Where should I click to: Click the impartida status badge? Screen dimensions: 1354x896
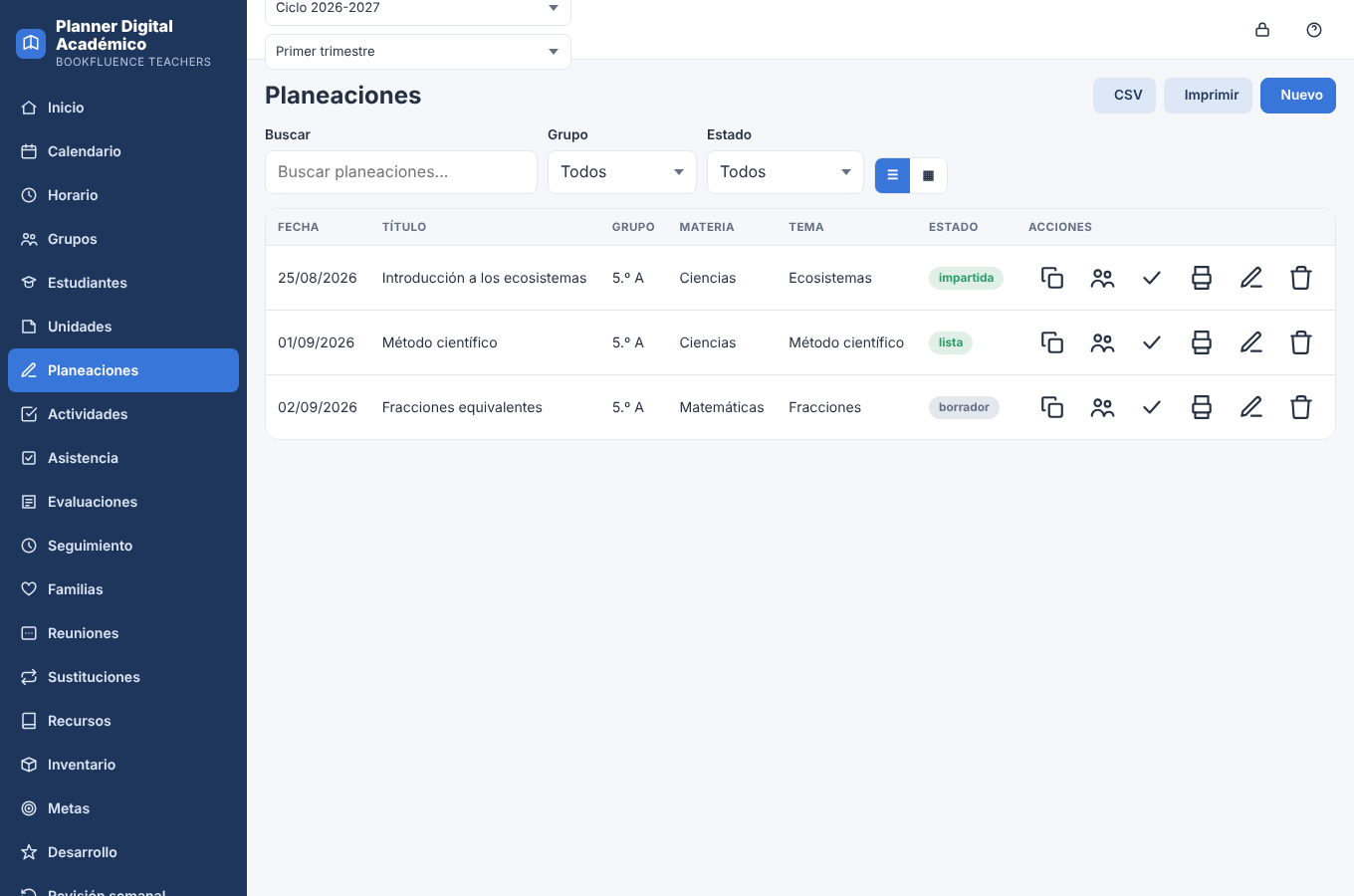point(966,278)
